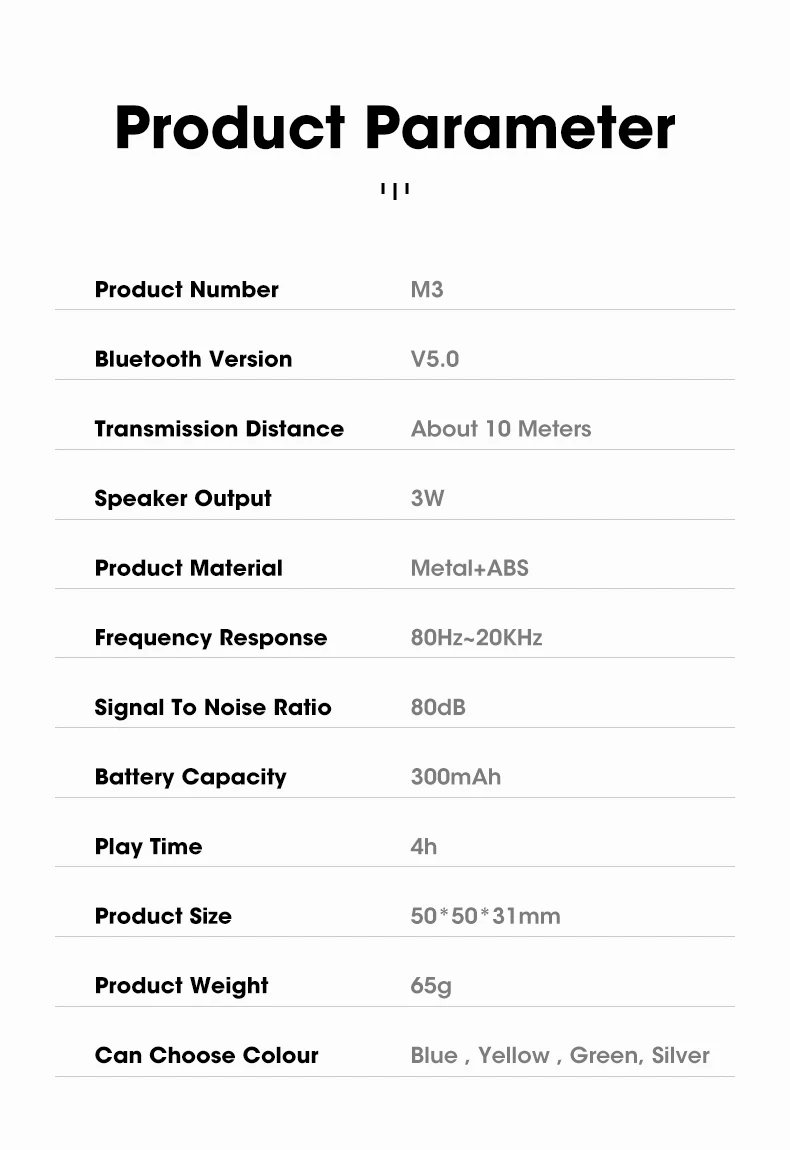This screenshot has width=790, height=1150.
Task: Select the 50*50*31mm product size value
Action: point(485,916)
